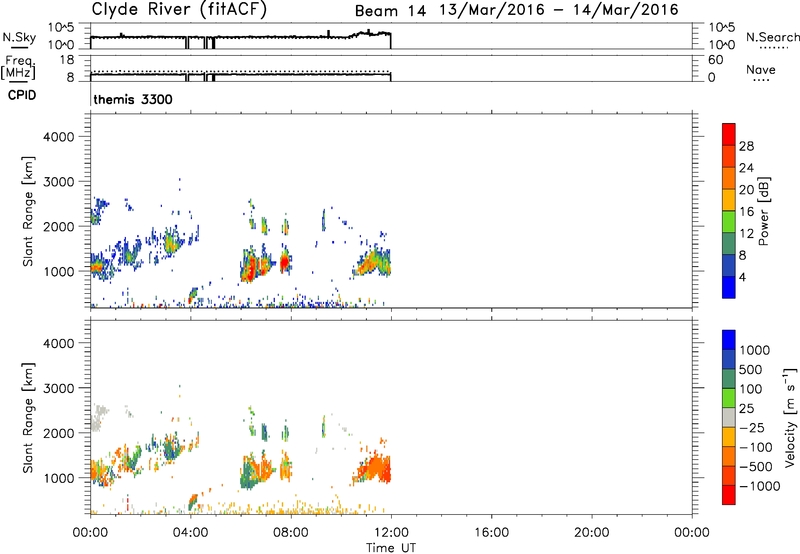Image resolution: width=800 pixels, height=554 pixels.
Task: Click the orange echo cluster near 11:30 in Velocity panel
Action: 376,467
